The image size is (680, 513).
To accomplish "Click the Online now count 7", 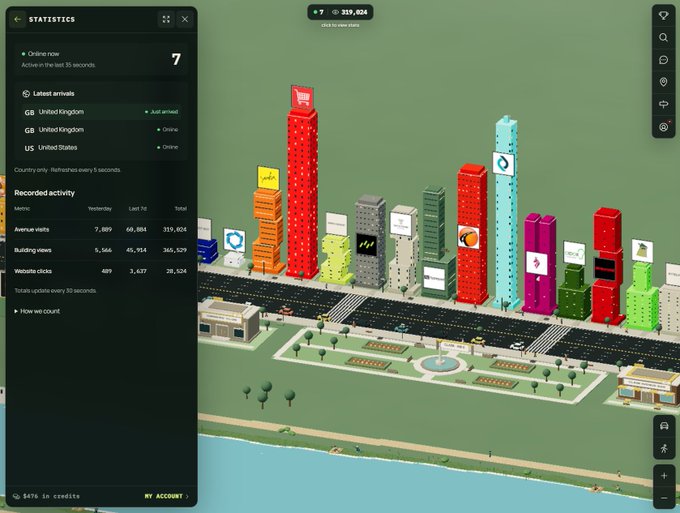I will pos(176,59).
